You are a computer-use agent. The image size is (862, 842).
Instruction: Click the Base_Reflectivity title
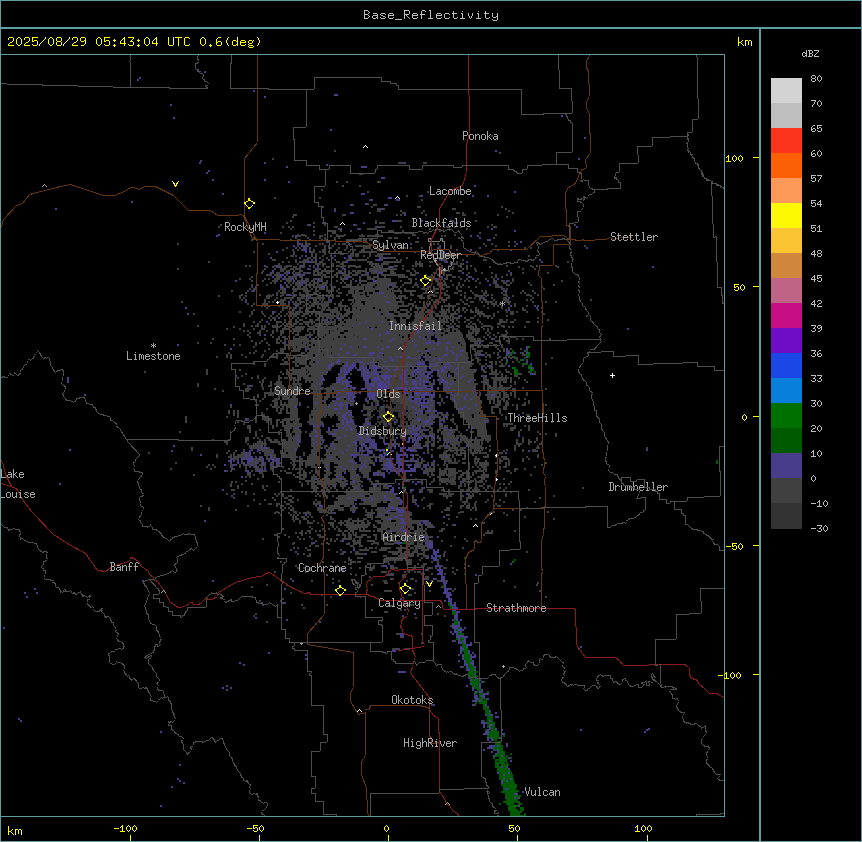431,15
